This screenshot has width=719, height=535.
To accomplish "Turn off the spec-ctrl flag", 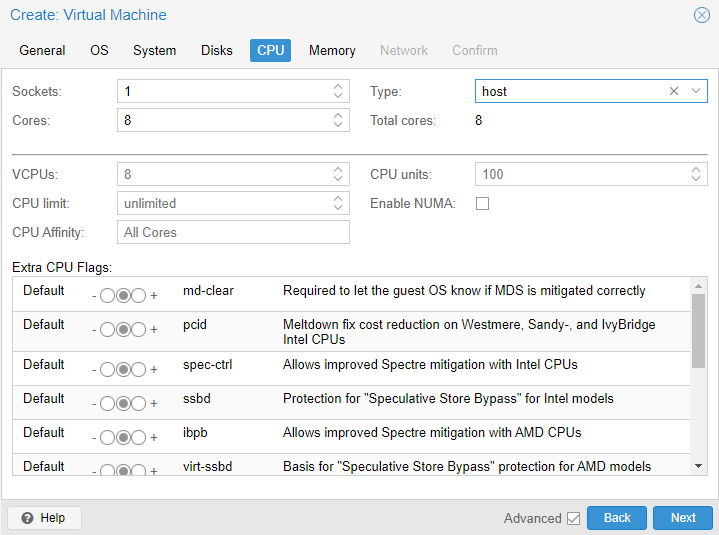I will click(107, 370).
